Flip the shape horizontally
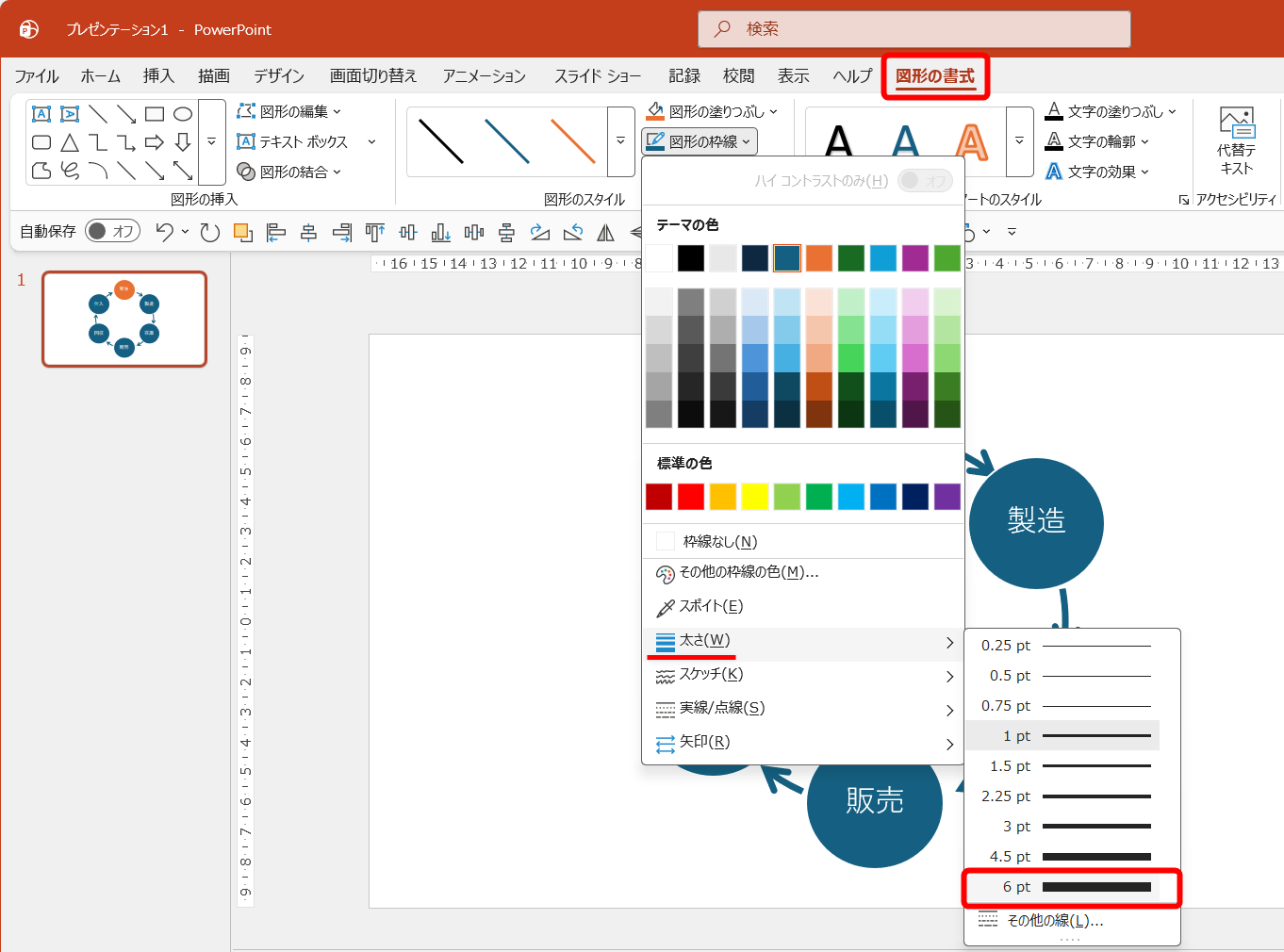The width and height of the screenshot is (1284, 952). (x=606, y=232)
